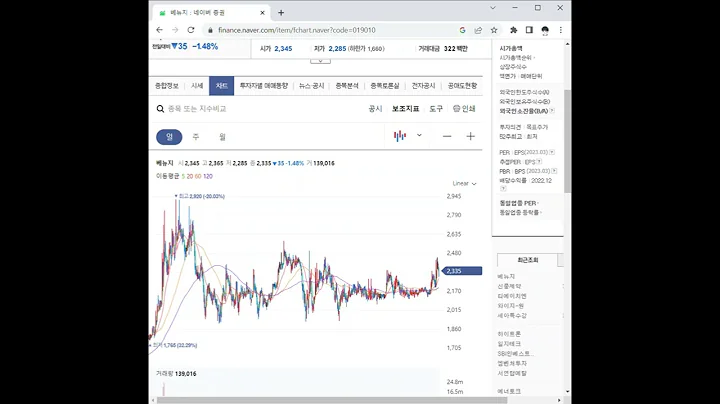Open 일지테크 in recent list

(x=509, y=344)
